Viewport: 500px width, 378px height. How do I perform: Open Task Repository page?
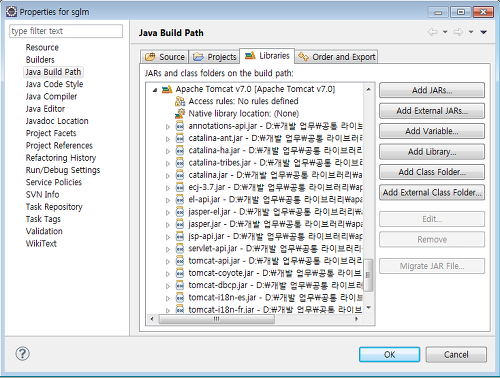pyautogui.click(x=54, y=207)
